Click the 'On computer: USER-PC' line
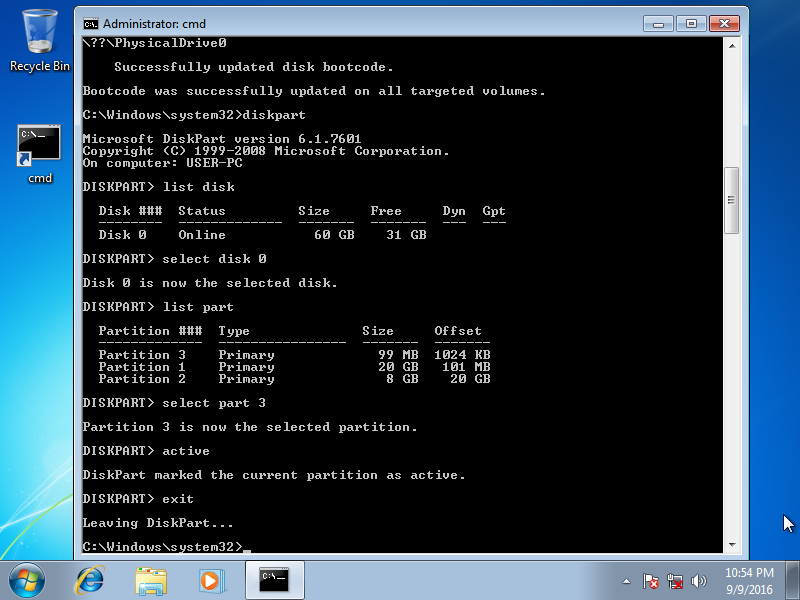 tap(162, 163)
